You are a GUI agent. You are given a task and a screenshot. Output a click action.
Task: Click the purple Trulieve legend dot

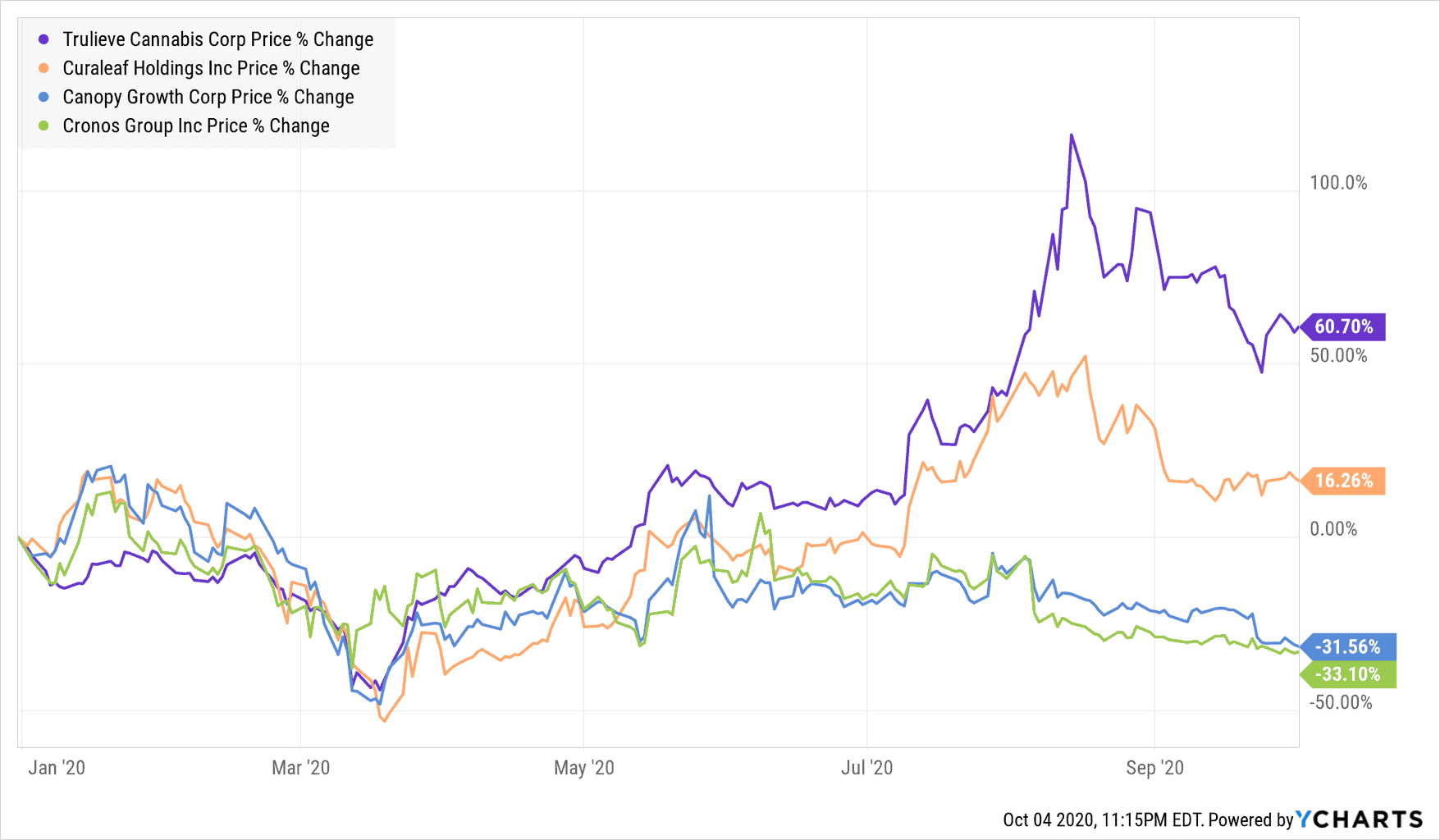[44, 39]
